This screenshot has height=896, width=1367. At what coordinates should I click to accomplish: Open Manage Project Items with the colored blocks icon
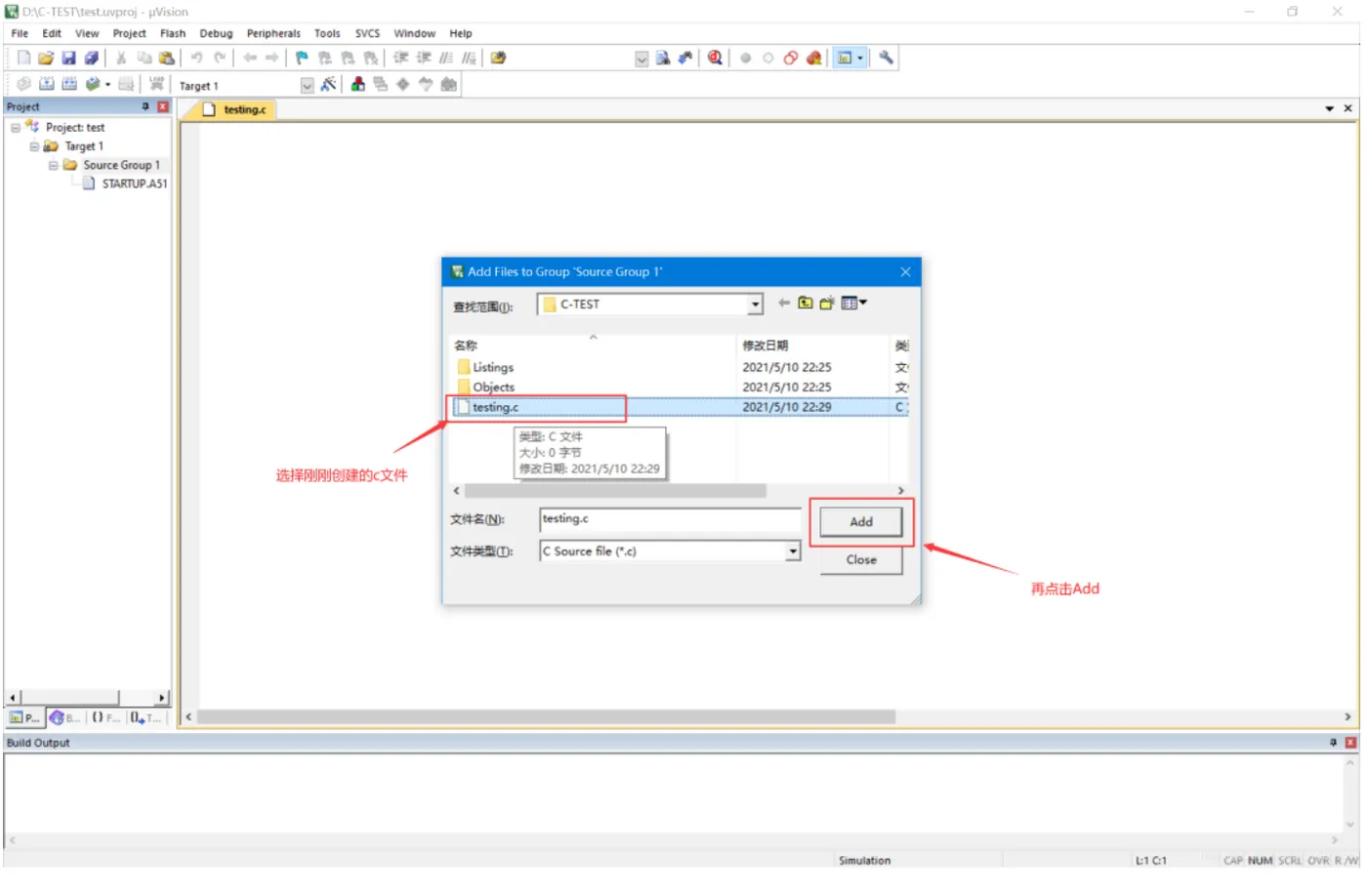[x=358, y=85]
